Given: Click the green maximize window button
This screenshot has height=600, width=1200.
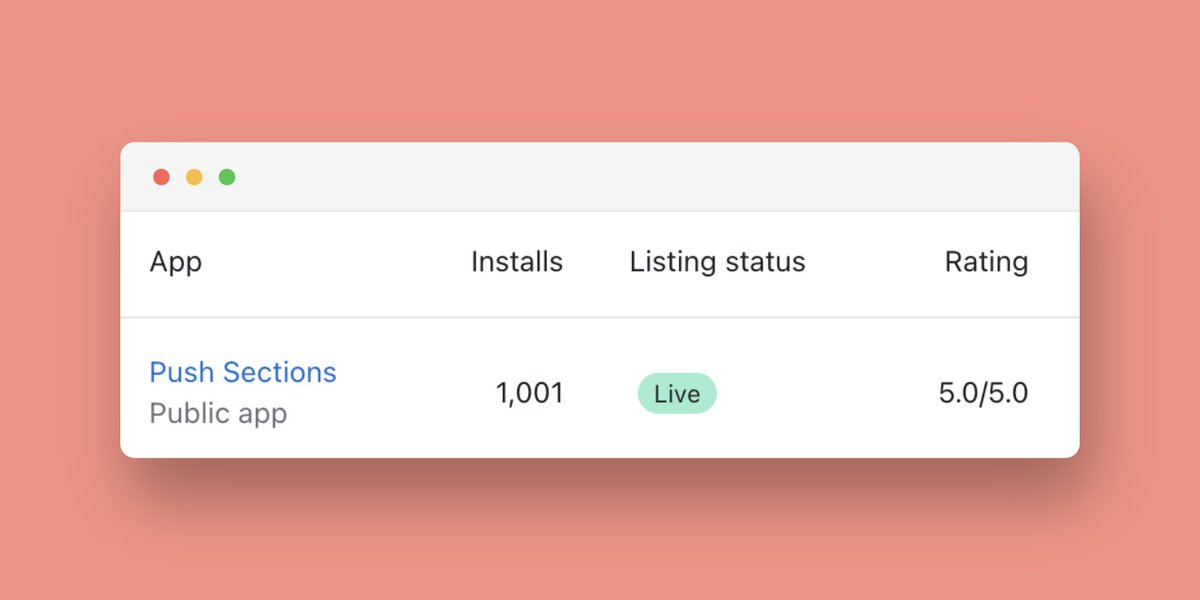Looking at the screenshot, I should 227,177.
